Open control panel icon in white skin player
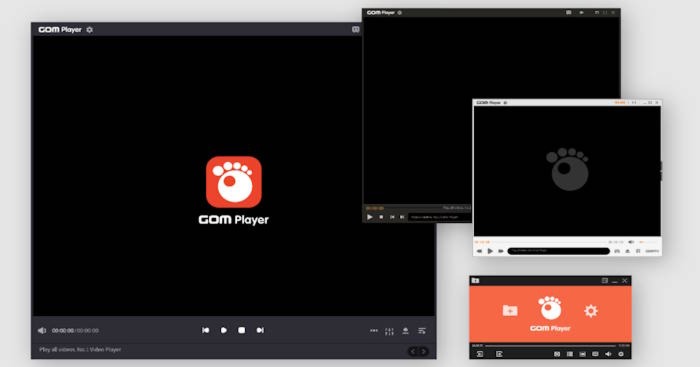The height and width of the screenshot is (367, 700). pyautogui.click(x=638, y=251)
